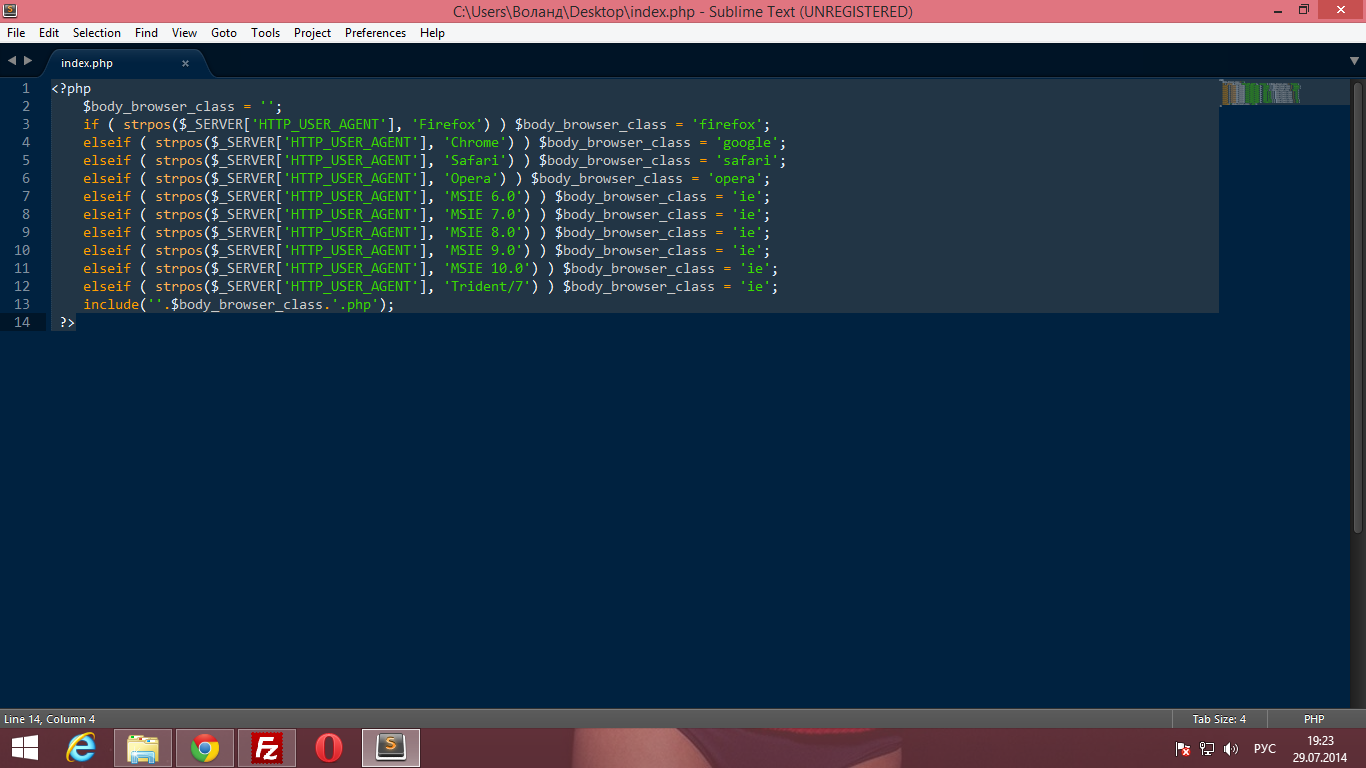Click the network tray icon

click(1207, 749)
